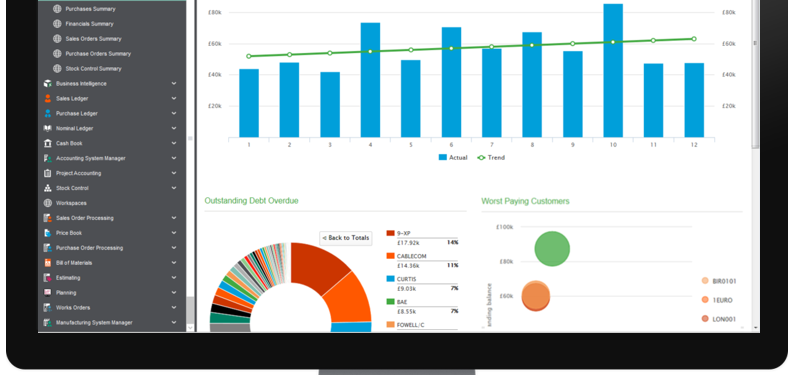Click the CABLECOM orange legend swatch
The width and height of the screenshot is (796, 375).
[390, 256]
